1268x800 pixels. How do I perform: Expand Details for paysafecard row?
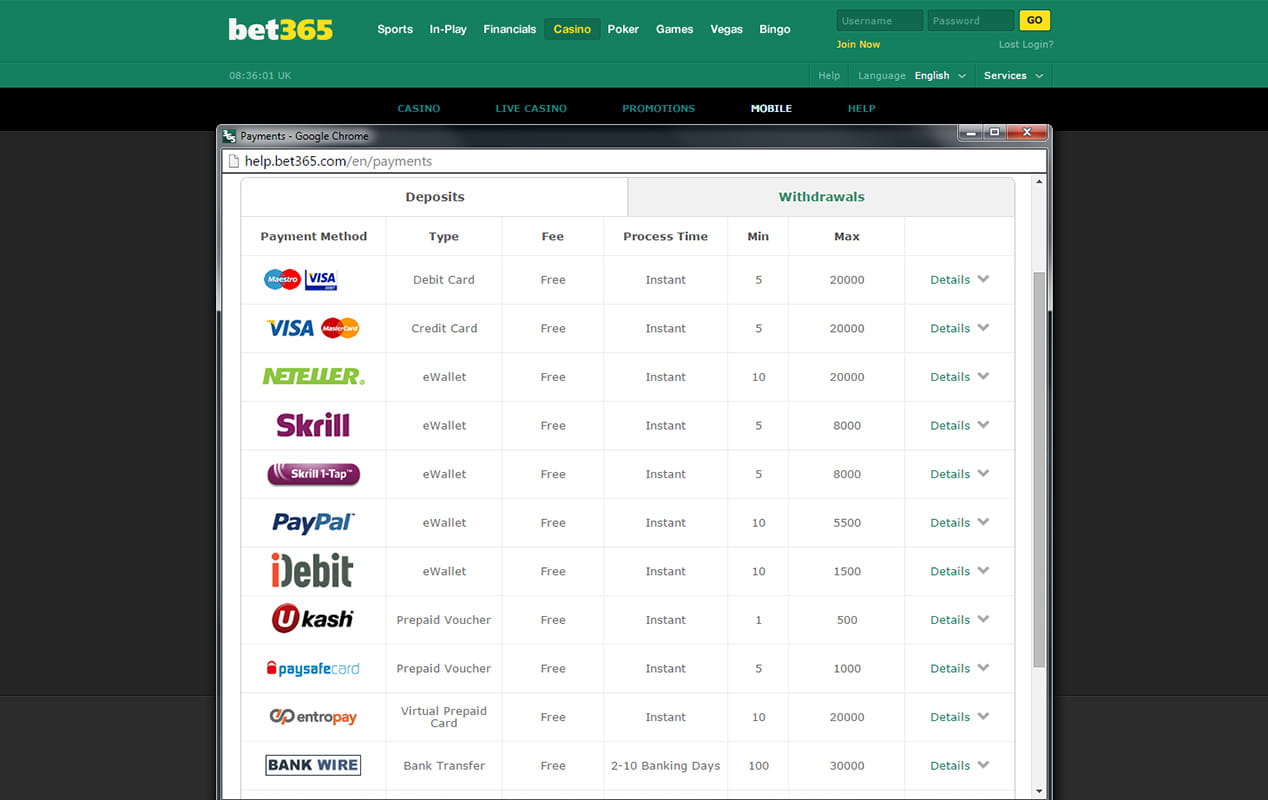(959, 669)
